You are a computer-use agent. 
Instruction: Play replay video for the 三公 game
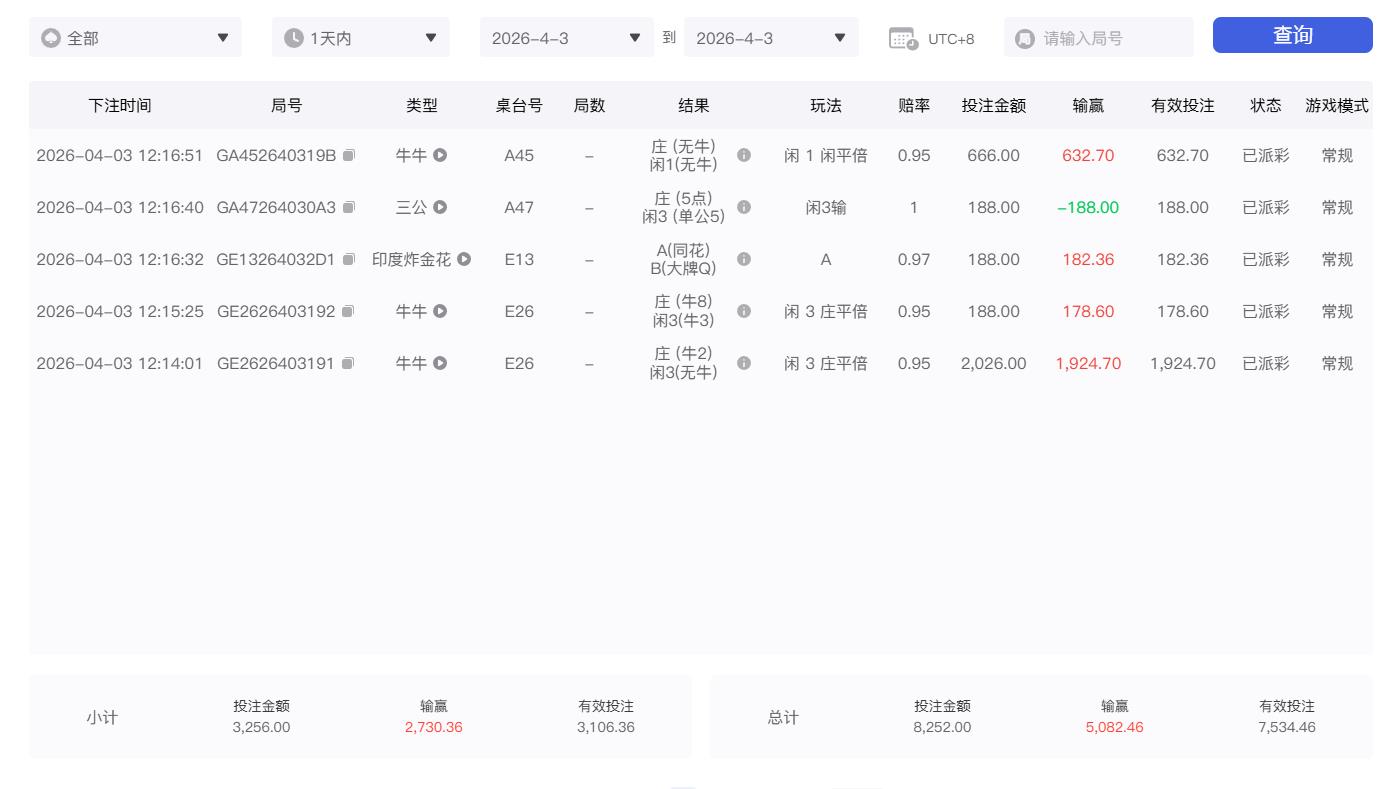point(440,207)
